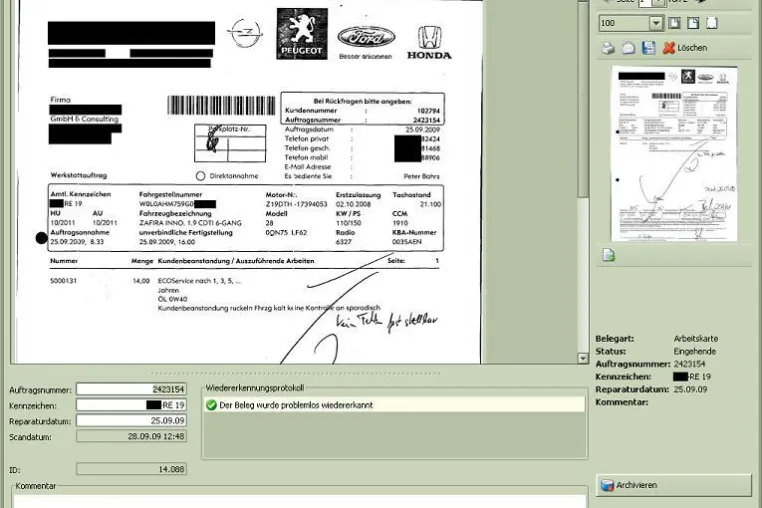Screen dimensions: 762x508
Task: Click 'ZAFIRA INNO. 1.9 CDTI 6-GANG' text in document
Action: 190,223
